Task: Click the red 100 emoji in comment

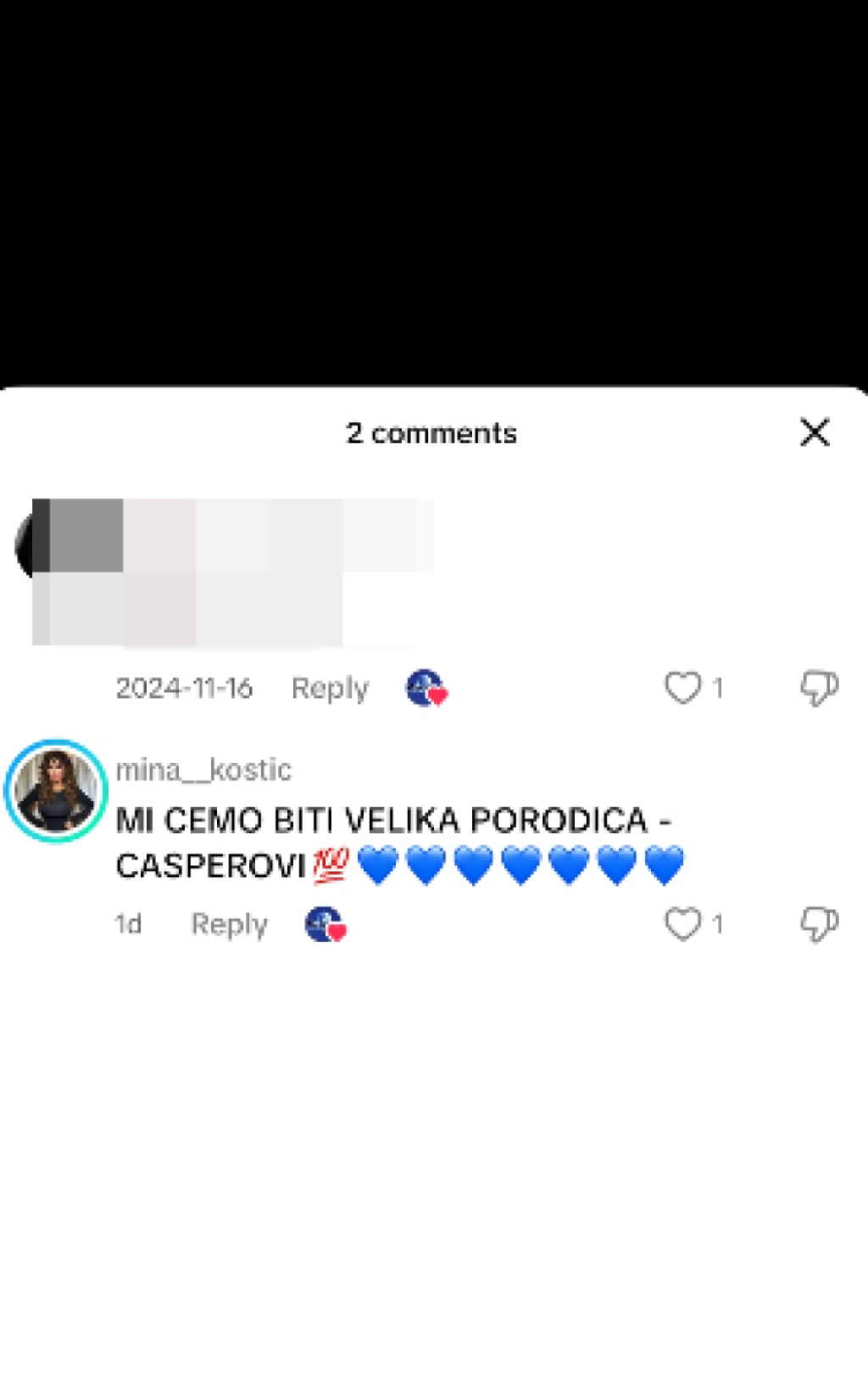Action: (x=331, y=865)
